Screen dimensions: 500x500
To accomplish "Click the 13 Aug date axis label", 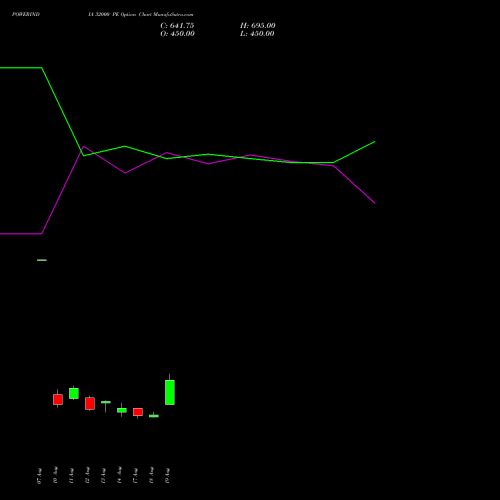I will pyautogui.click(x=103, y=475).
